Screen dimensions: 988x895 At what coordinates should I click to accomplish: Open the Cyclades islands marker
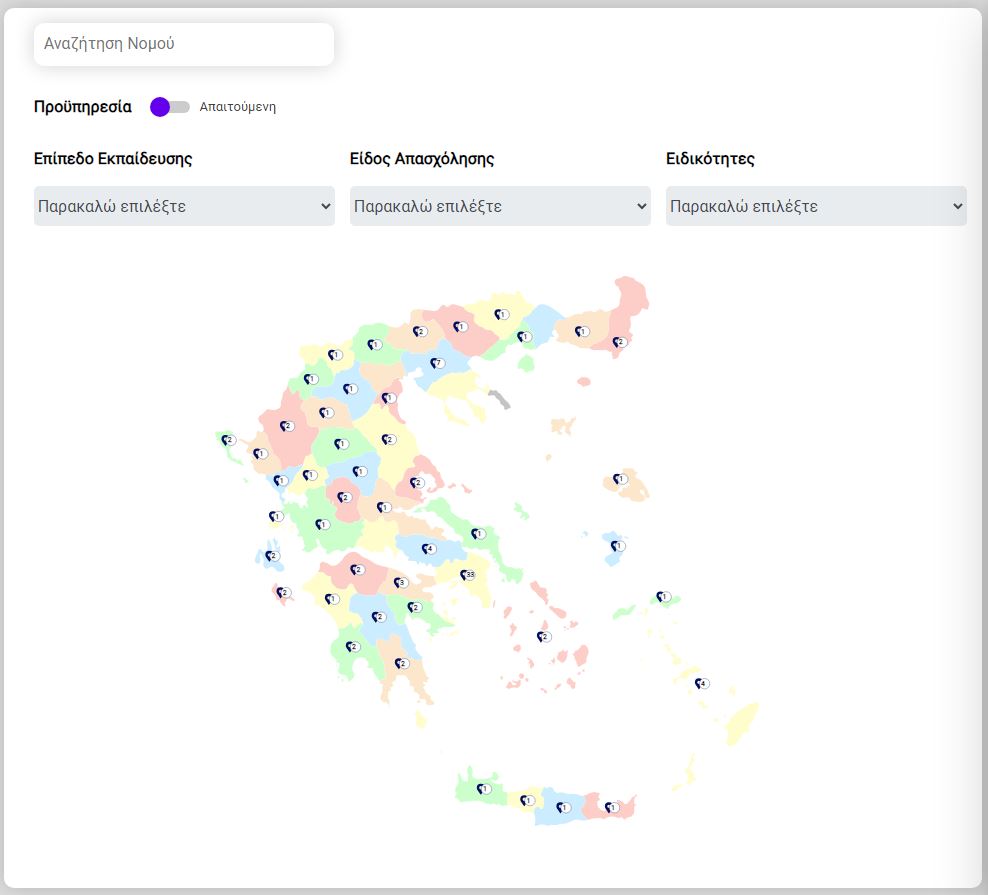[x=542, y=636]
